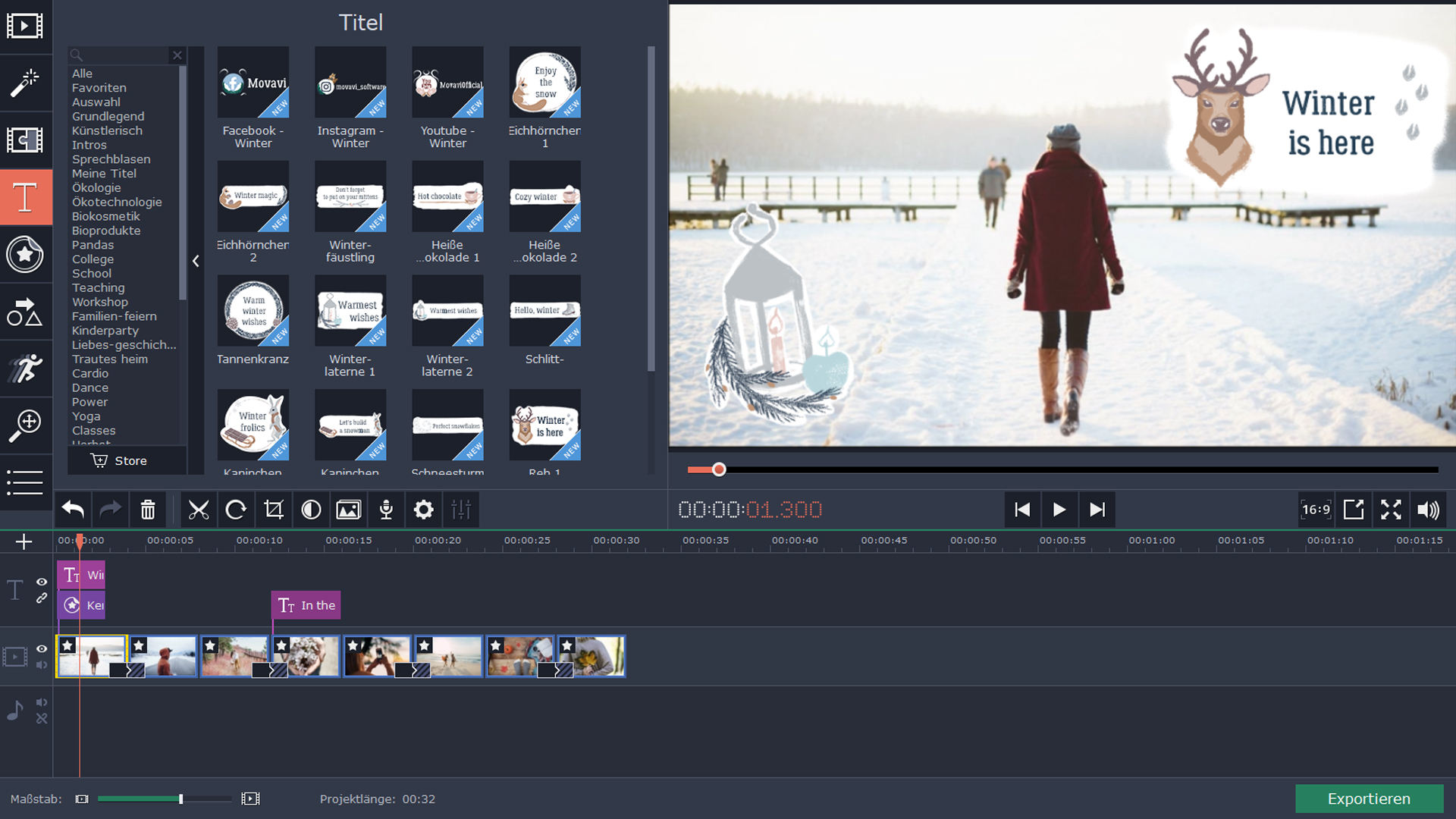1456x819 pixels.
Task: Open the 16:9 aspect ratio dropdown
Action: pos(1316,510)
